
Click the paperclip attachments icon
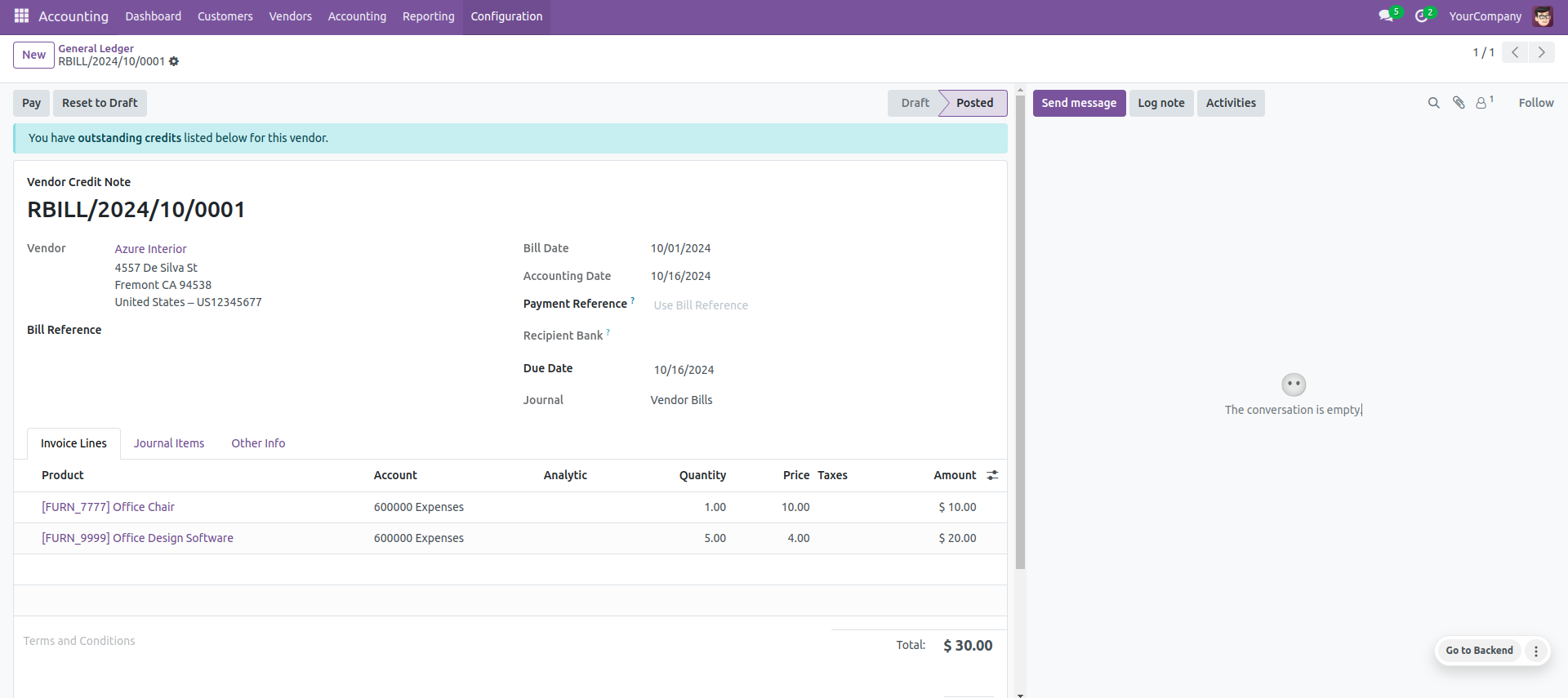(1459, 103)
